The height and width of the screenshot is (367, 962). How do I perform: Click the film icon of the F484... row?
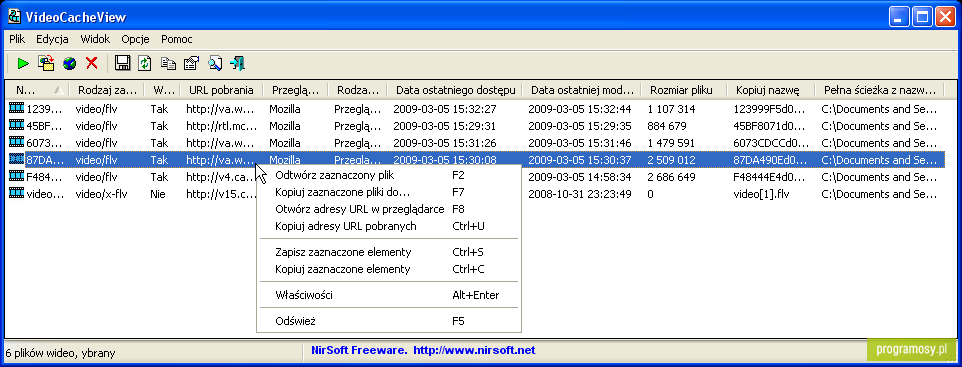pos(17,177)
